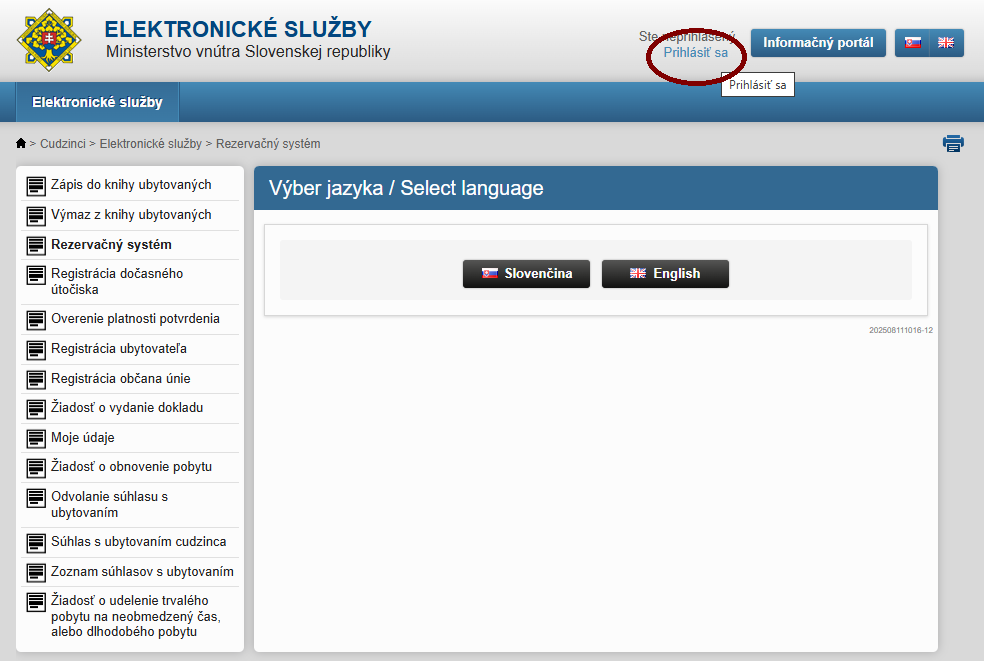Open Registrácia dočasného útočiska item

click(x=117, y=281)
